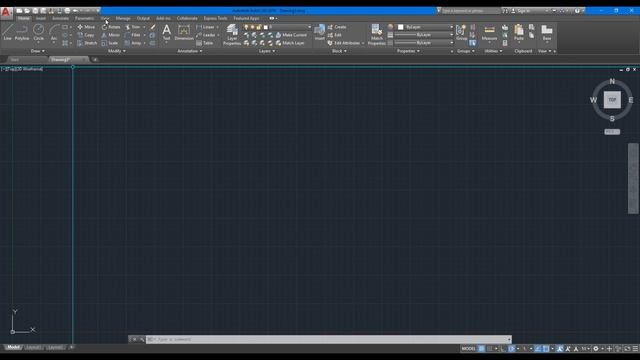640x360 pixels.
Task: Toggle object snap in status bar
Action: pos(546,349)
